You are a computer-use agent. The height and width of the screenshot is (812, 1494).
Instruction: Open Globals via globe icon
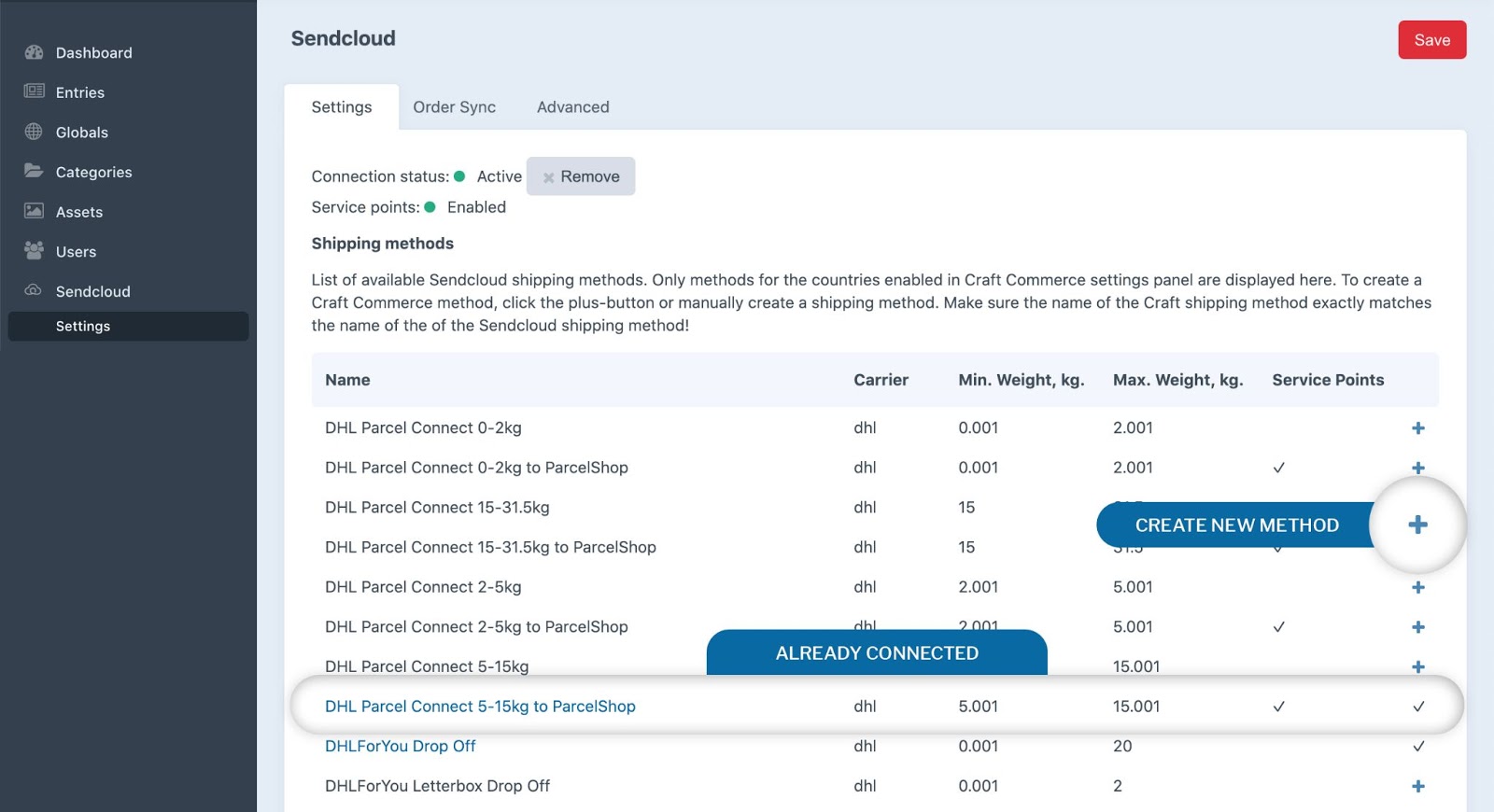(x=34, y=132)
